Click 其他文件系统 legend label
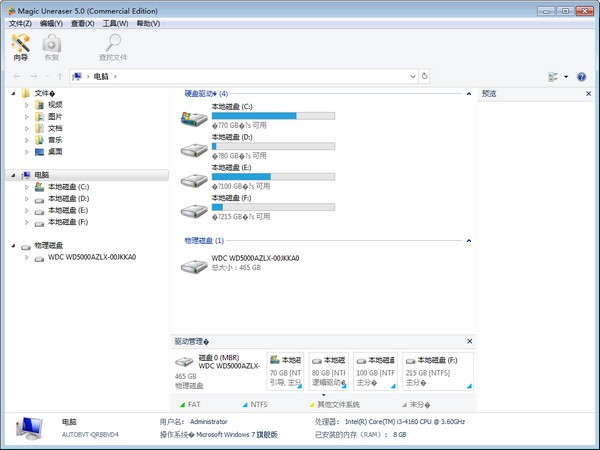Viewport: 600px width, 450px height. 338,404
